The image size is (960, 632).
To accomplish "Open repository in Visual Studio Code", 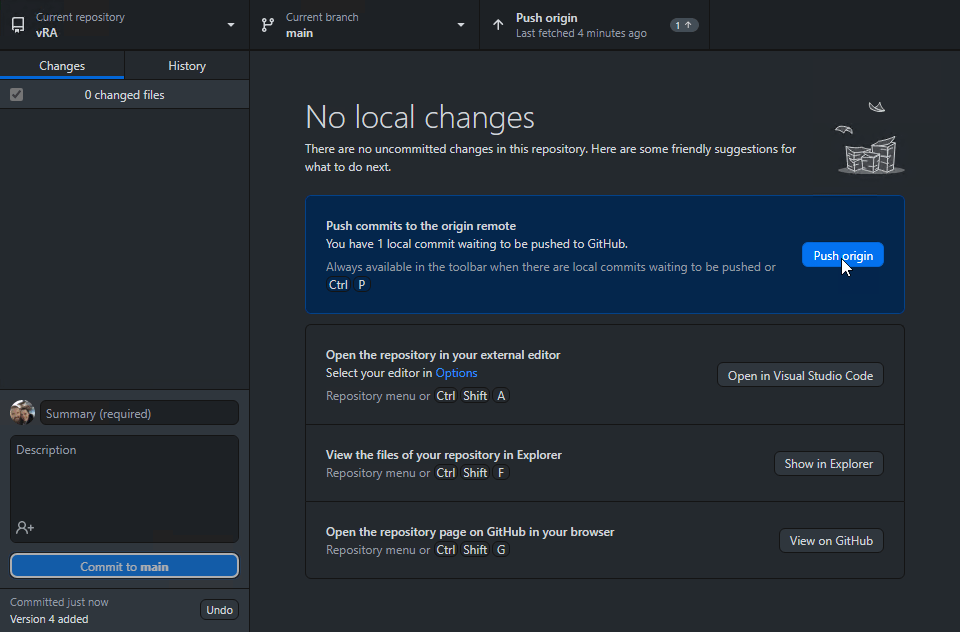I will [x=800, y=376].
